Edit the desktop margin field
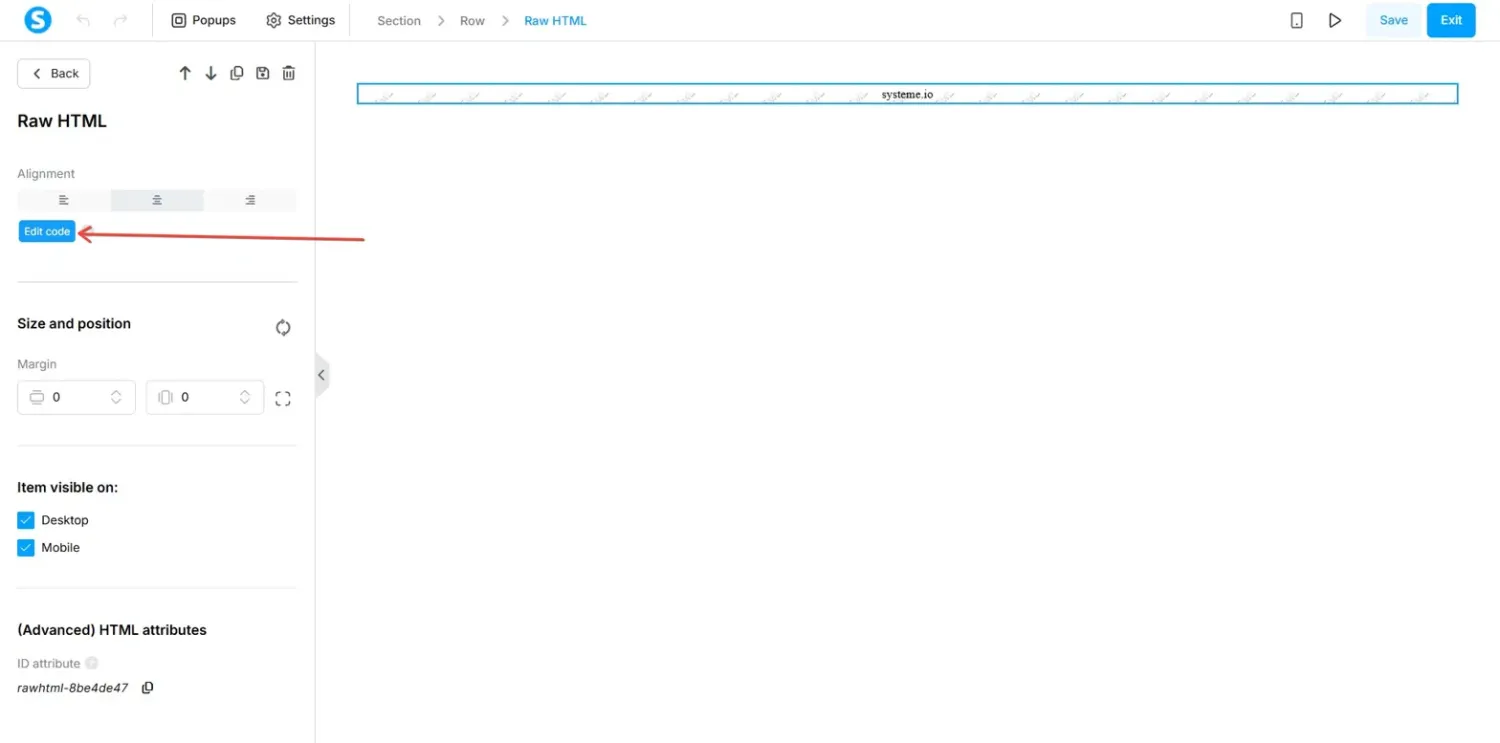This screenshot has width=1500, height=743. click(x=76, y=397)
